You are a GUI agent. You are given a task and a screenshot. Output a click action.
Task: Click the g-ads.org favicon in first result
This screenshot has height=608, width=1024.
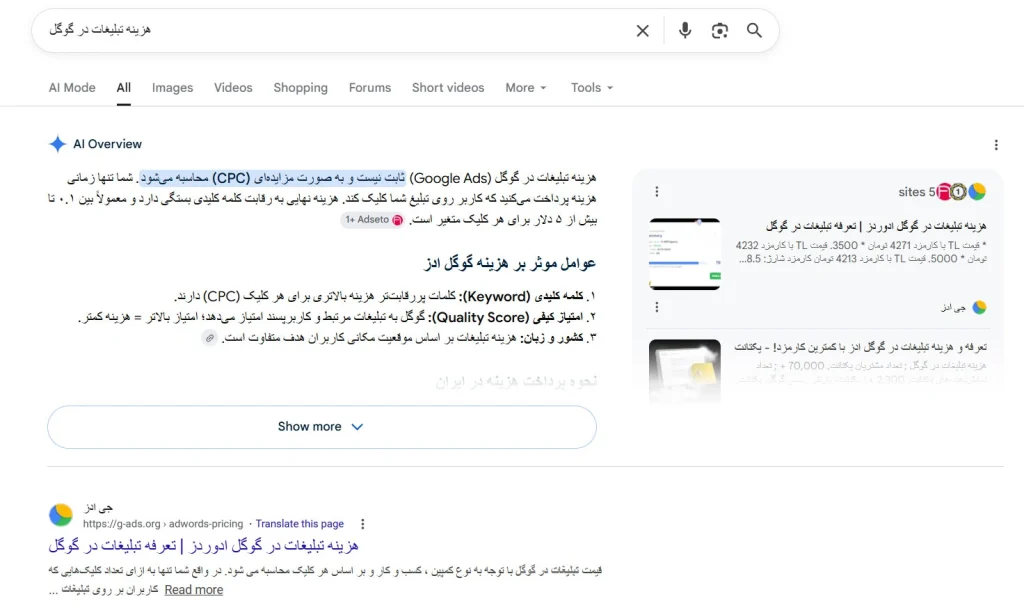[x=61, y=515]
